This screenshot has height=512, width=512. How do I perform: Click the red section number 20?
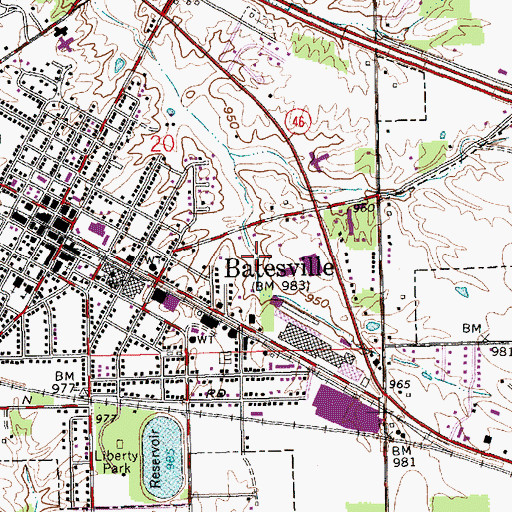[x=162, y=144]
